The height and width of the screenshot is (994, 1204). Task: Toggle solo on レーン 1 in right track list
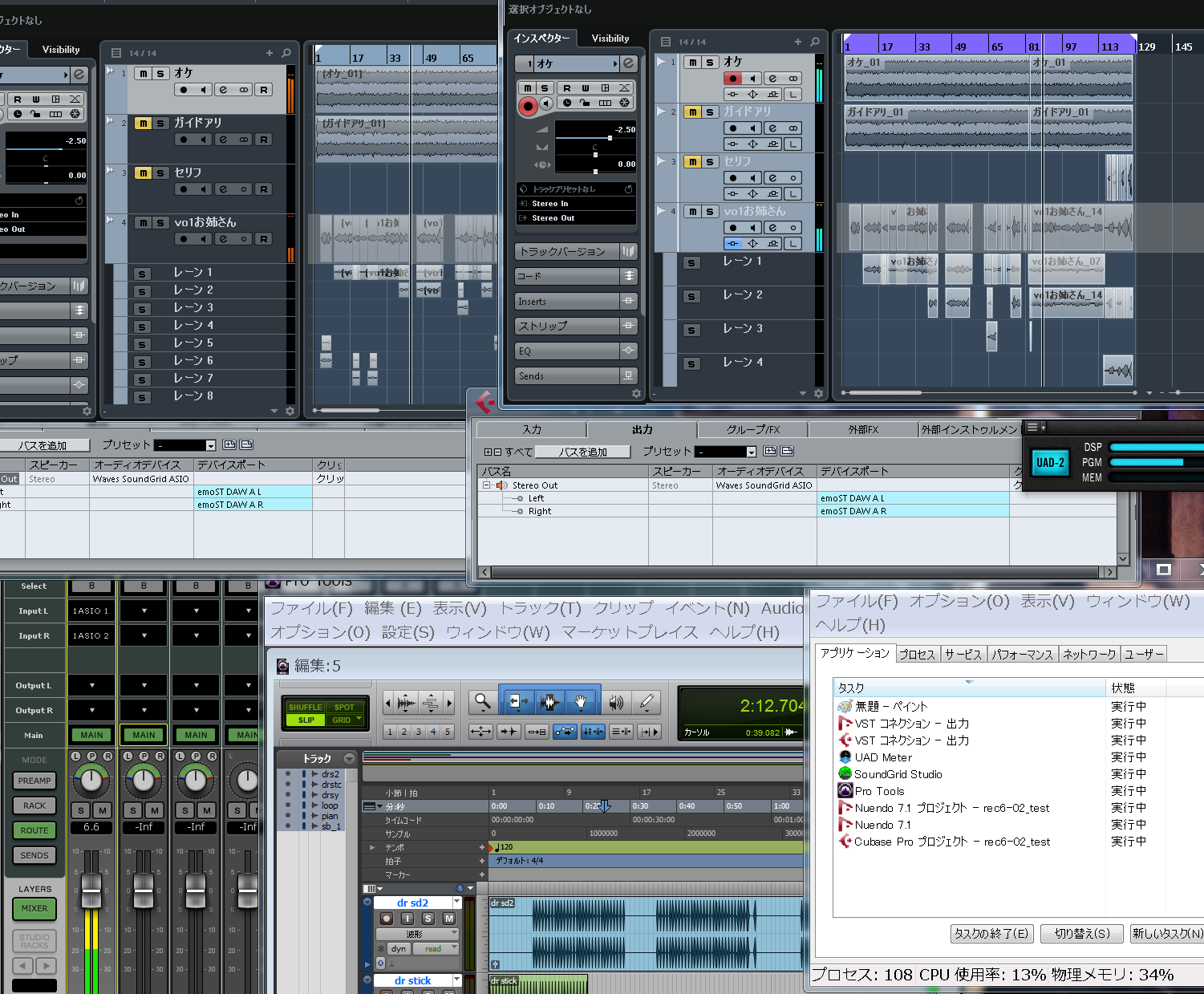tap(691, 263)
